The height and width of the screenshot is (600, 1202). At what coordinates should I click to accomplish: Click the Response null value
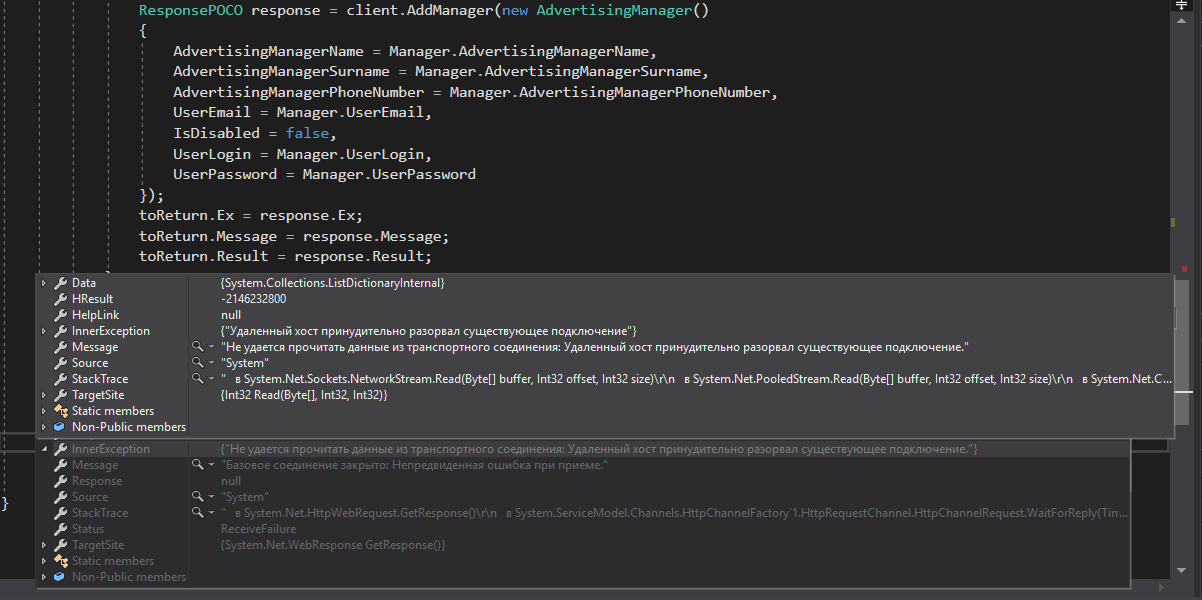(x=231, y=481)
